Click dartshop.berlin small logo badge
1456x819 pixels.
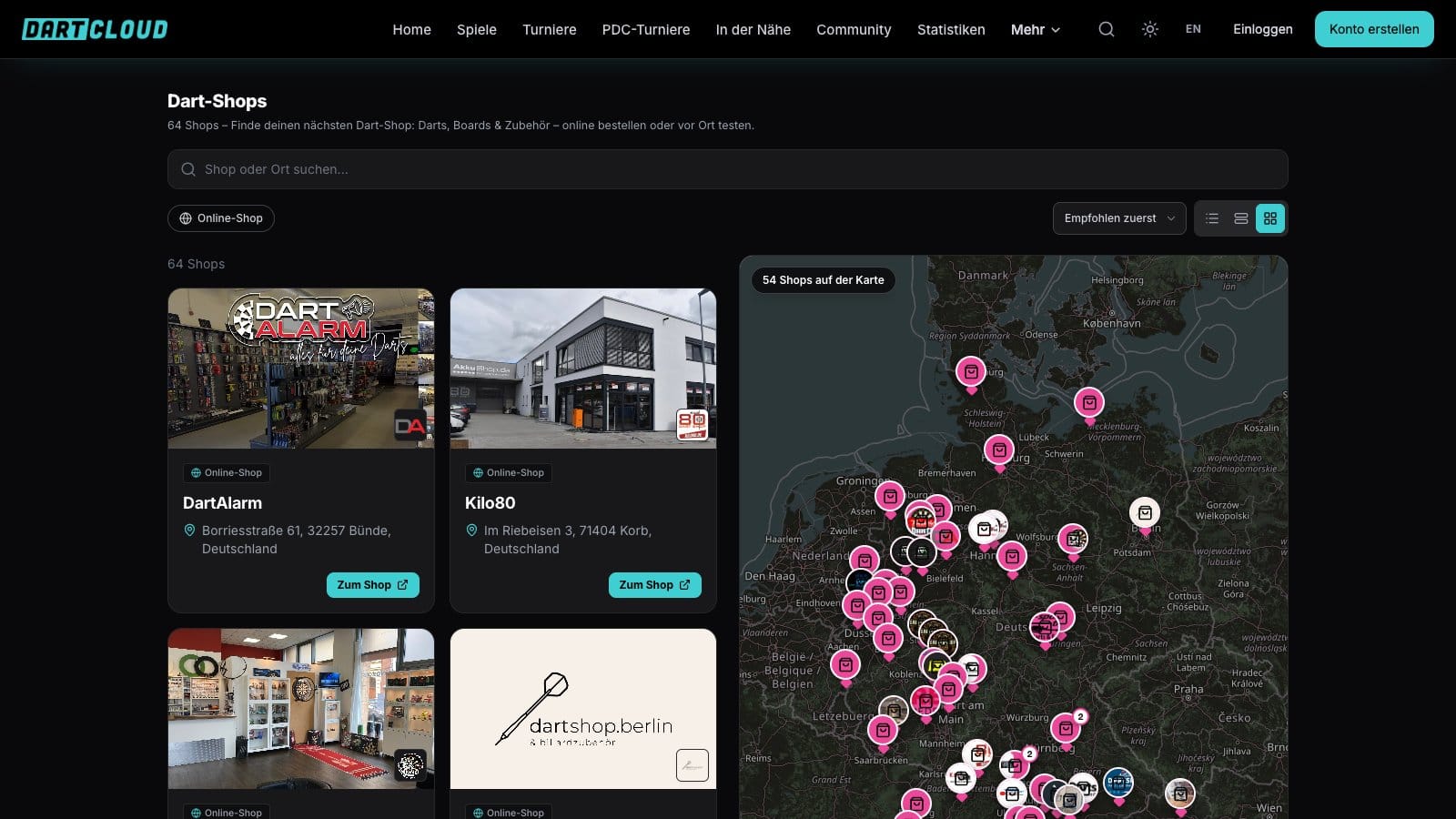coord(693,765)
